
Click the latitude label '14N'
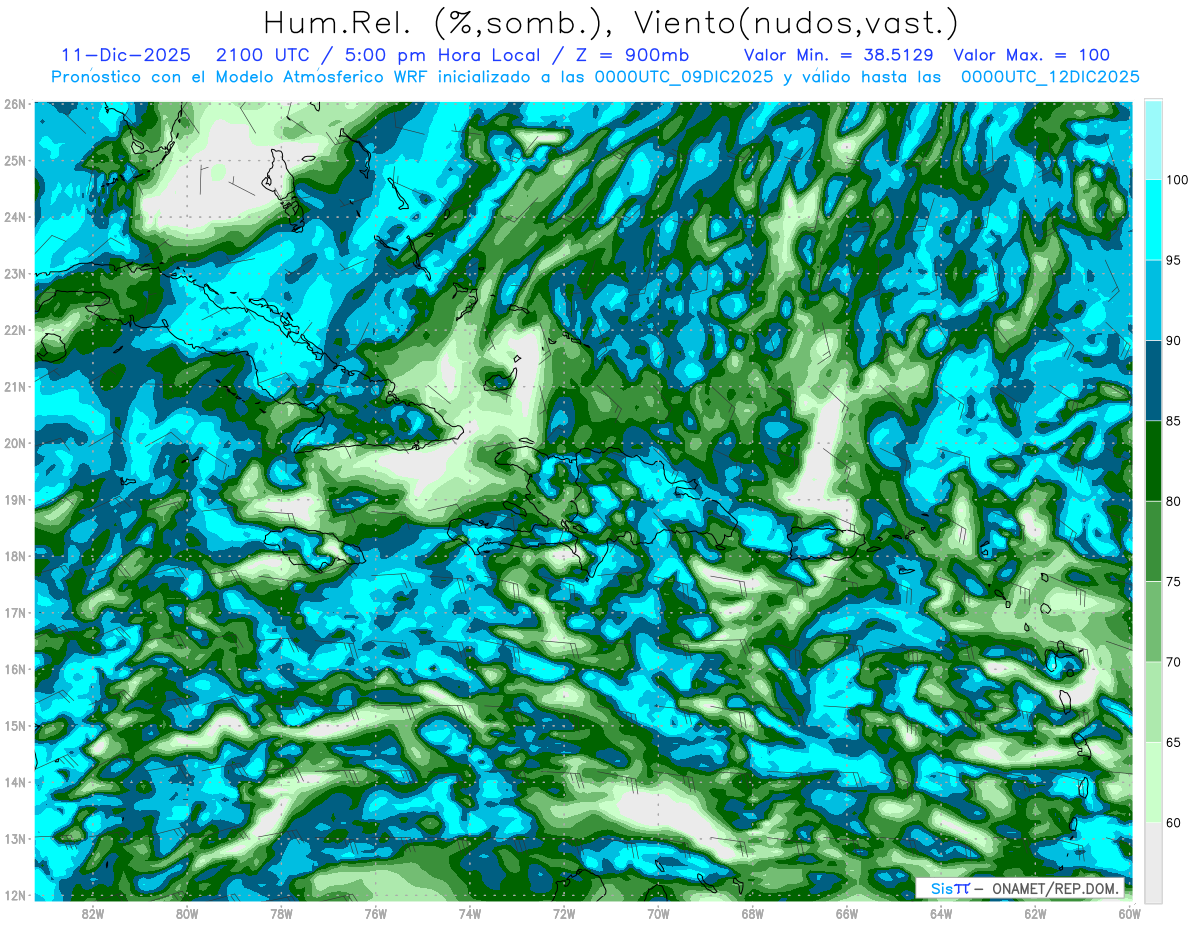(15, 781)
